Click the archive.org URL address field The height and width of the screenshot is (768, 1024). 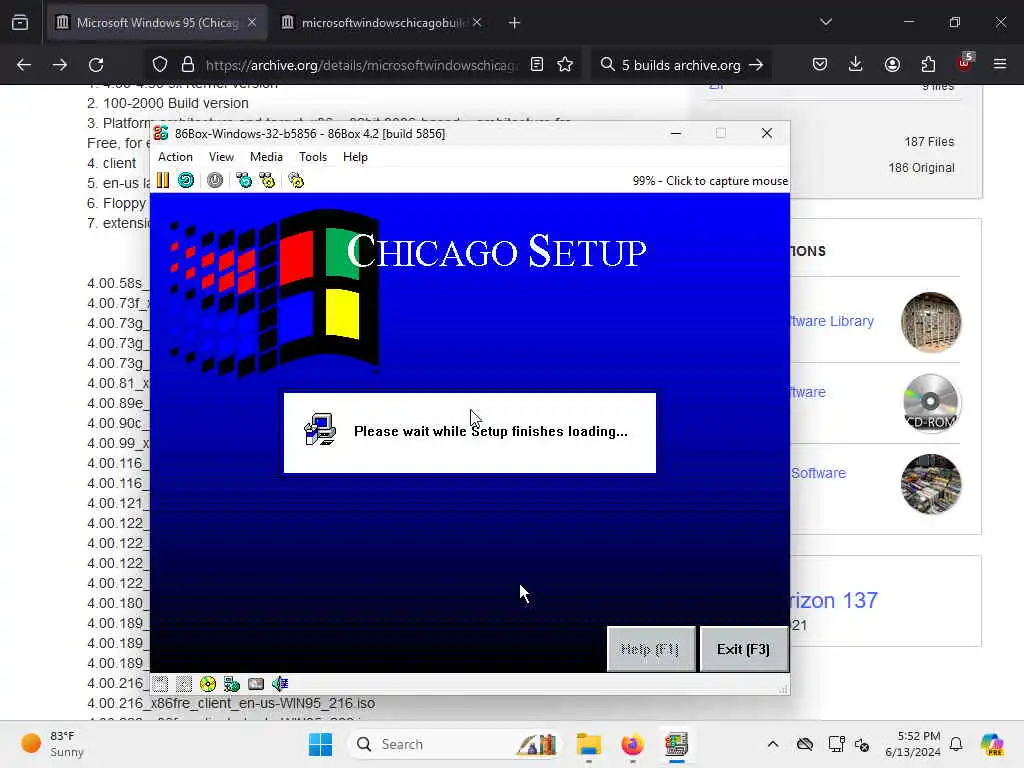362,65
